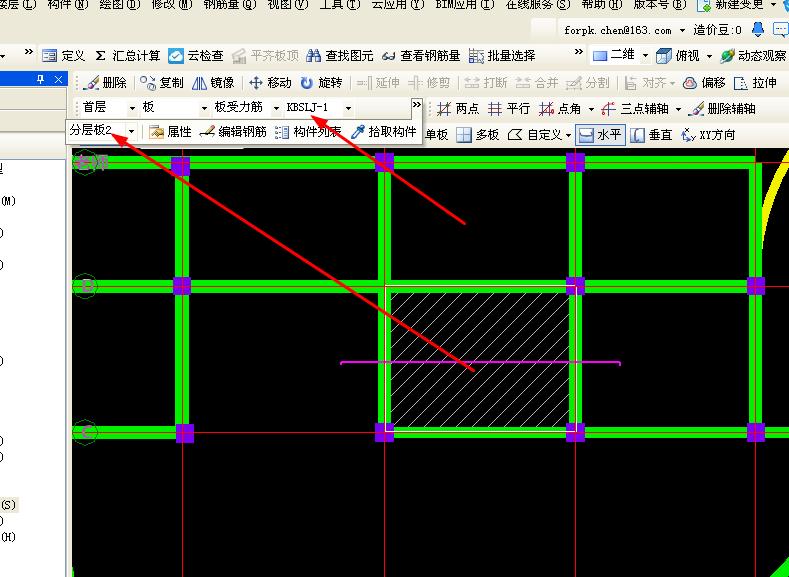Open the KBSLJ-1 component dropdown
Image resolution: width=789 pixels, height=577 pixels.
(x=348, y=108)
